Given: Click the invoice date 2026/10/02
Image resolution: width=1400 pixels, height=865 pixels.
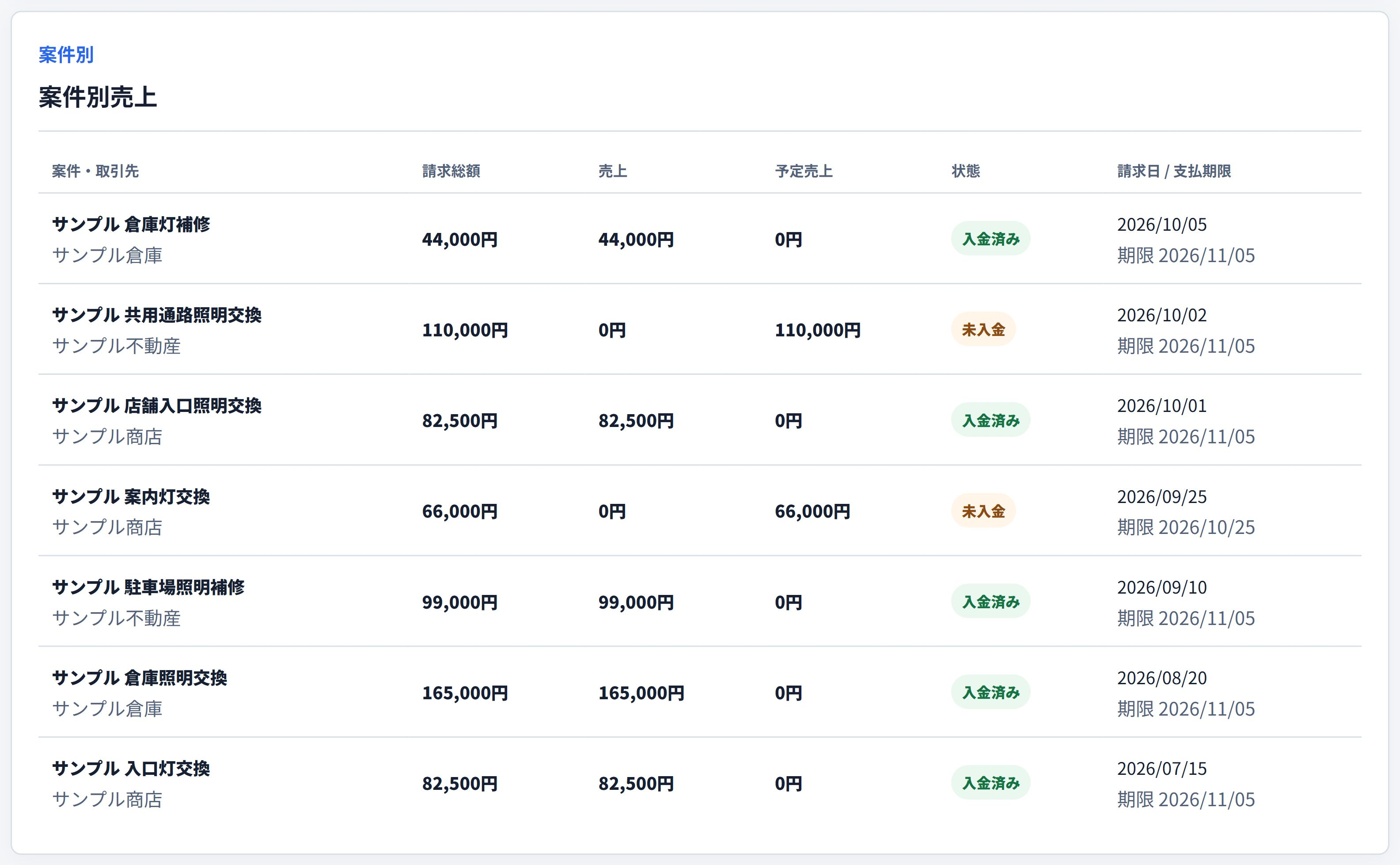Looking at the screenshot, I should [x=1161, y=315].
